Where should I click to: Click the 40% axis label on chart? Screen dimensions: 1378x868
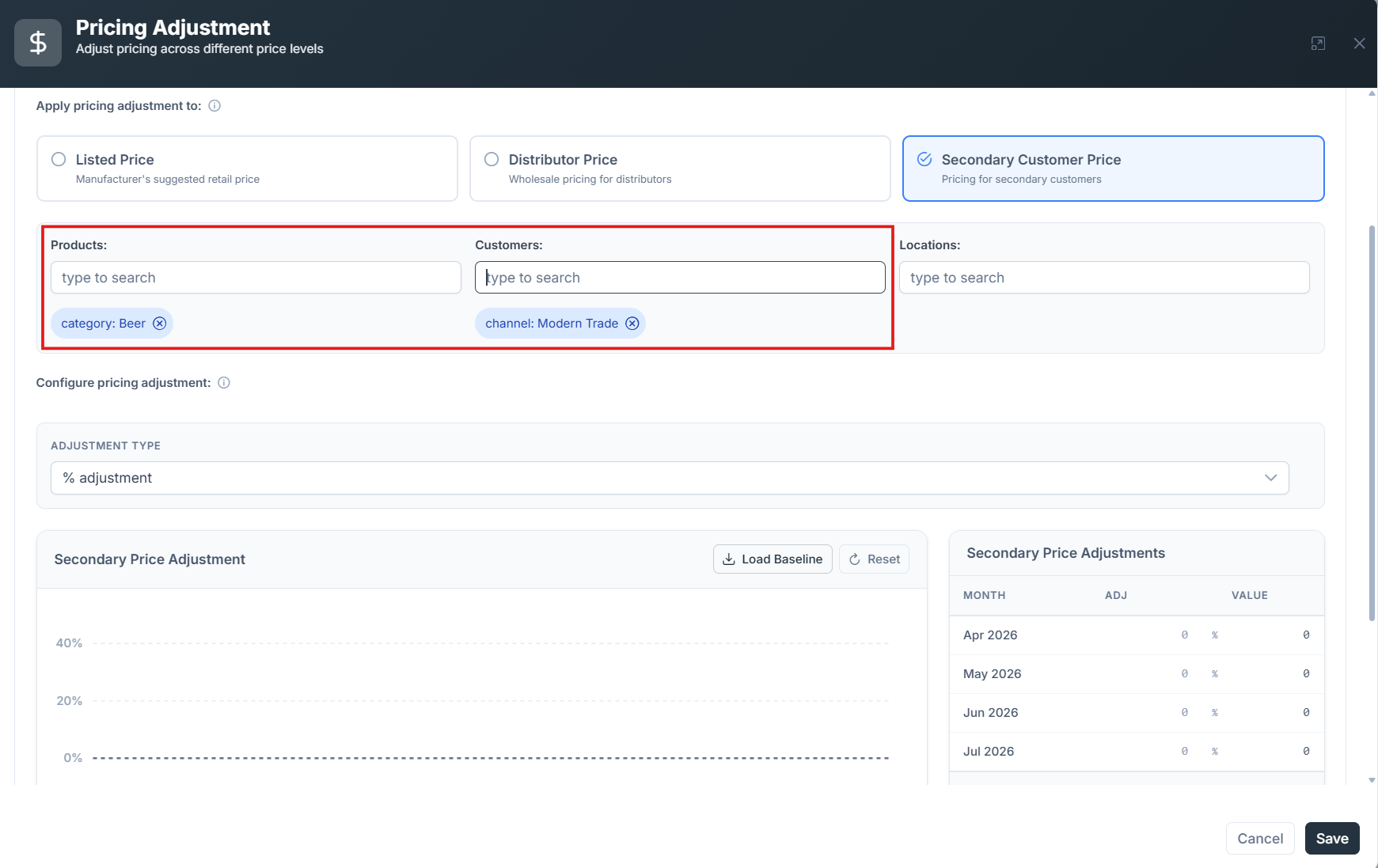point(69,643)
